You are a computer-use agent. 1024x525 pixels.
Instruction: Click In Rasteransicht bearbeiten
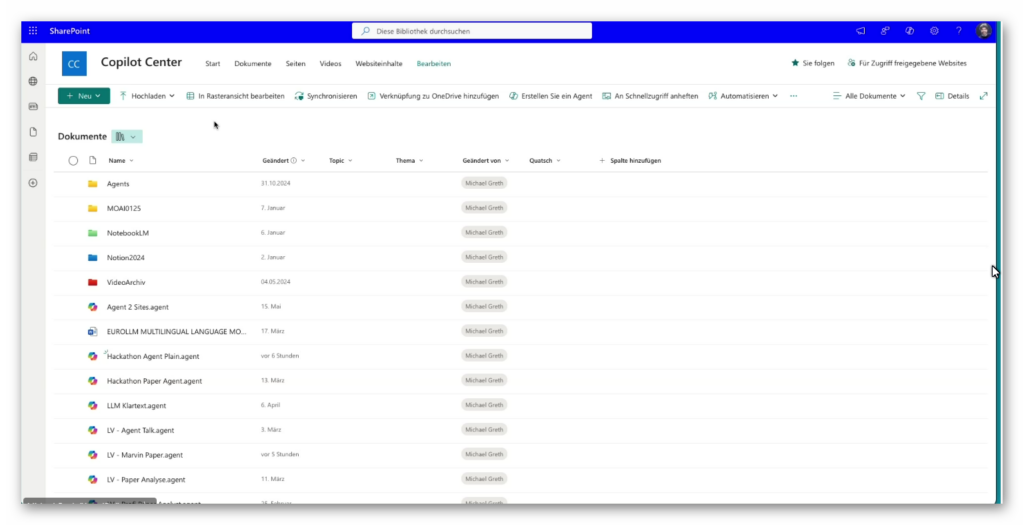tap(235, 96)
